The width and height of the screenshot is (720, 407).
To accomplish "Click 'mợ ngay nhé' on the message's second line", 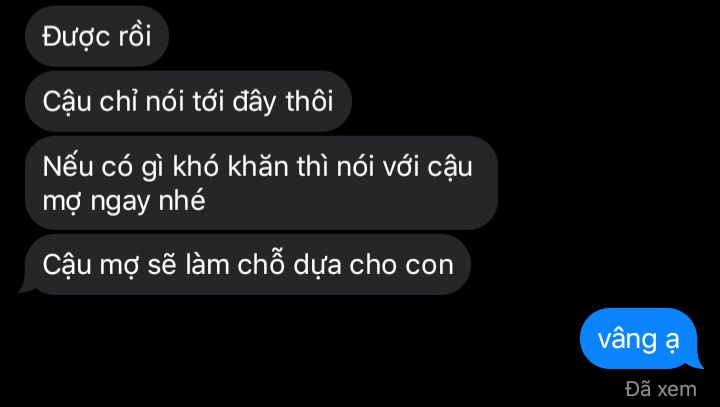I will [x=124, y=201].
